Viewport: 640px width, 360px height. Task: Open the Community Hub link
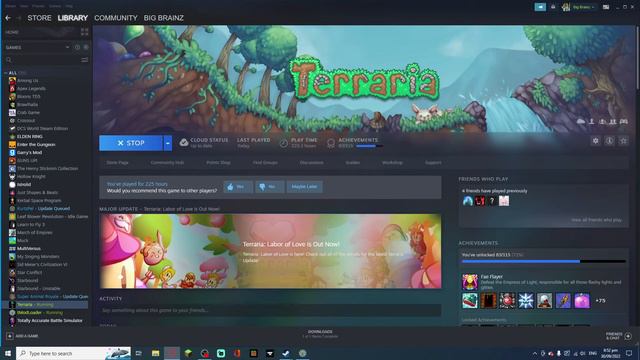click(x=167, y=162)
